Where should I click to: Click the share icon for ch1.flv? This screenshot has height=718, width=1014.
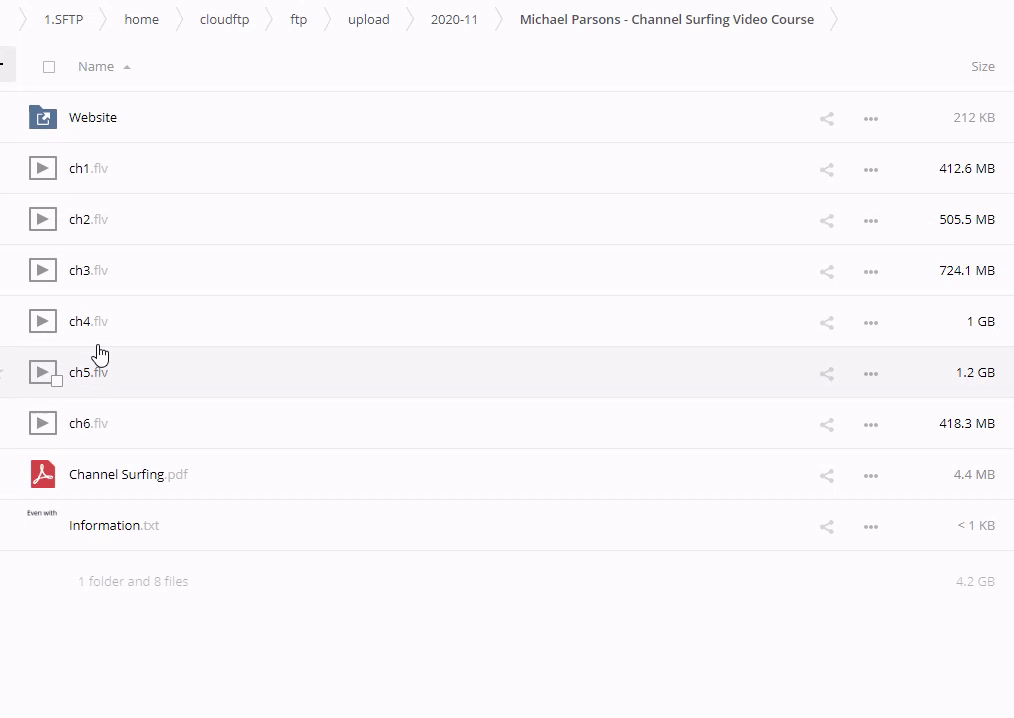pyautogui.click(x=827, y=170)
